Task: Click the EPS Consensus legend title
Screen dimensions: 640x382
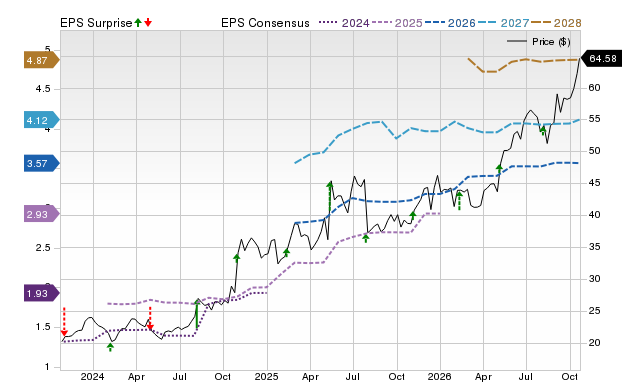Action: pyautogui.click(x=265, y=23)
